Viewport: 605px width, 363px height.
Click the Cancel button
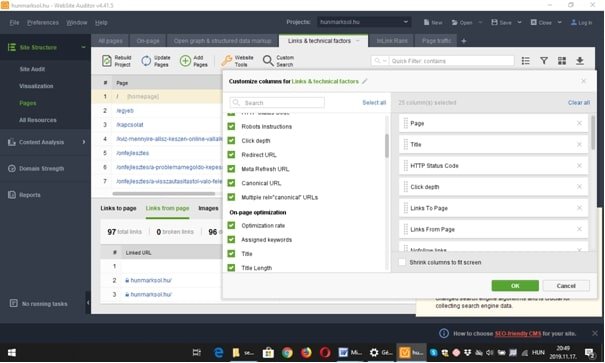tap(566, 286)
